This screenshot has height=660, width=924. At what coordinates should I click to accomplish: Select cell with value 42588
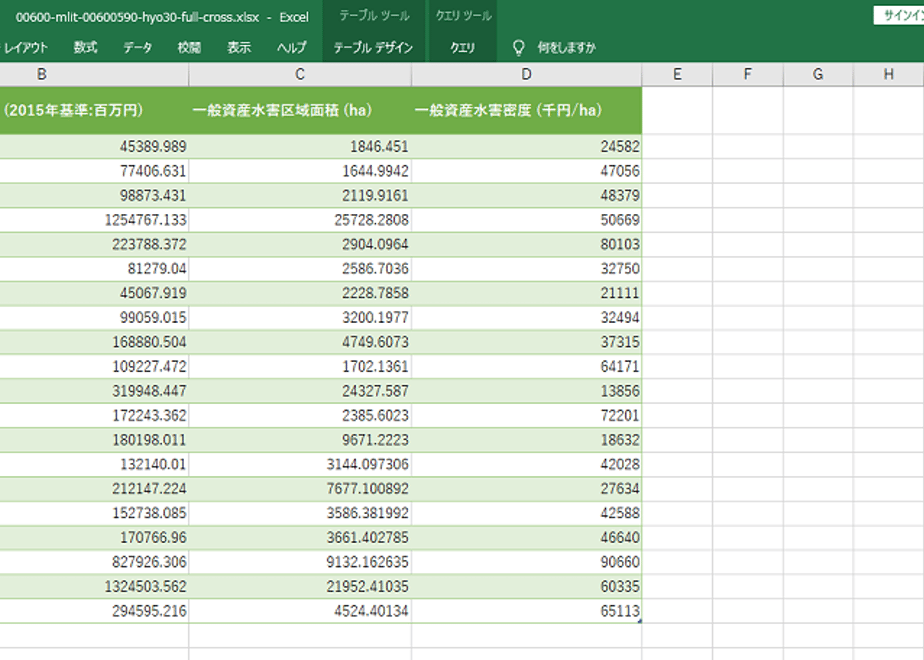pos(526,513)
